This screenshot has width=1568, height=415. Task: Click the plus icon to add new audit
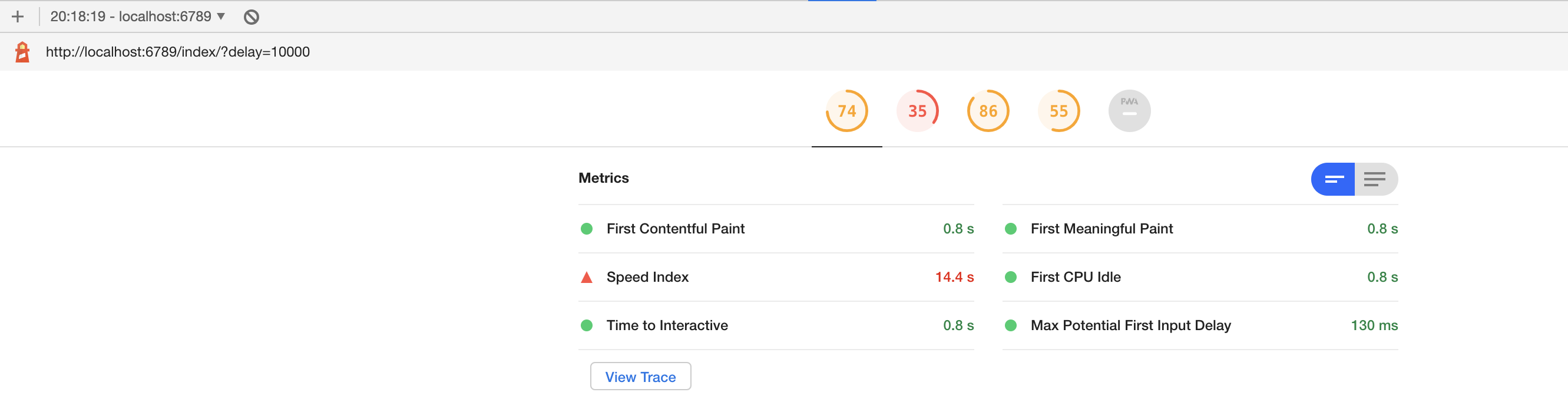click(18, 17)
